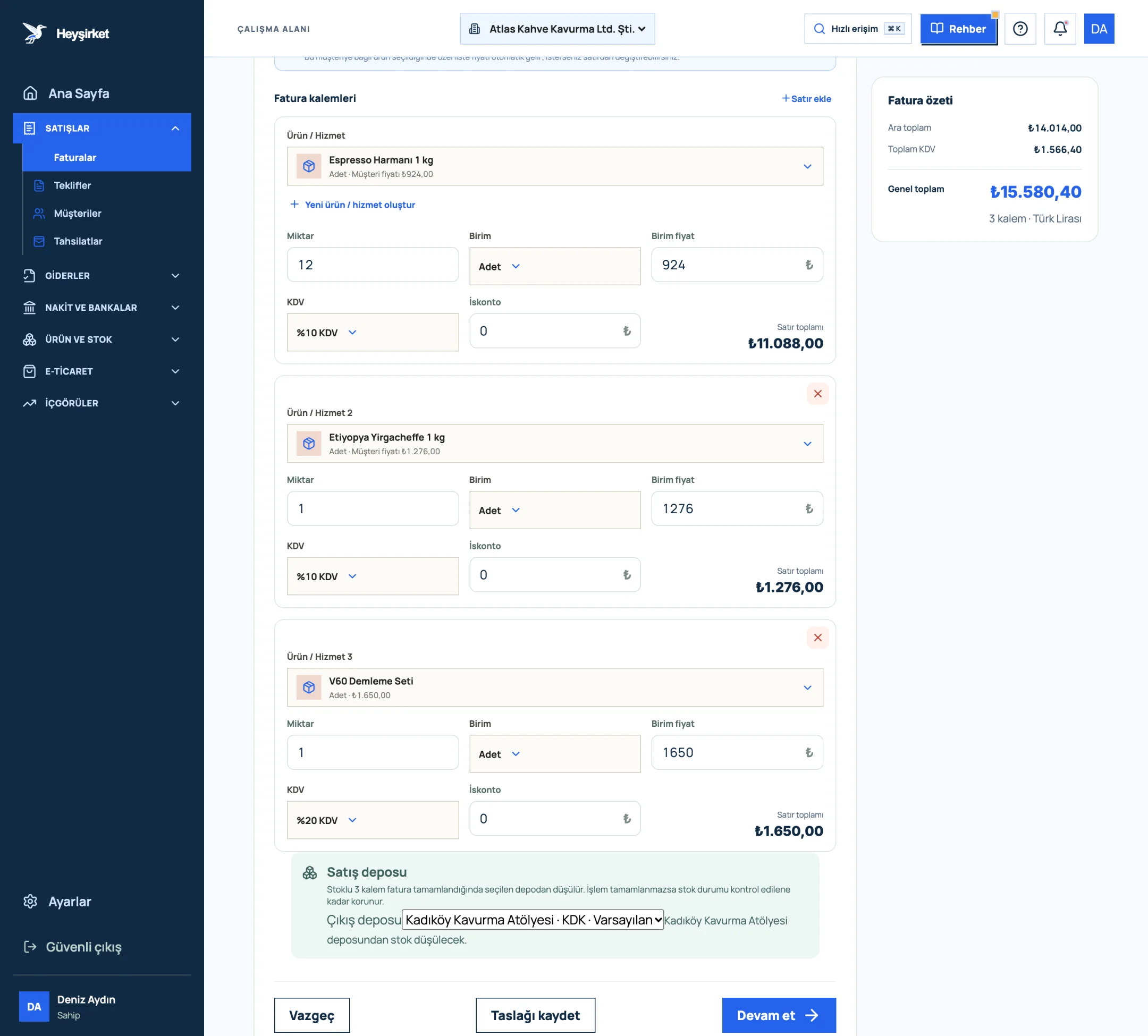Remove the Etiyopya Yirgacheffe invoice line
Viewport: 1148px width, 1036px height.
(x=817, y=394)
